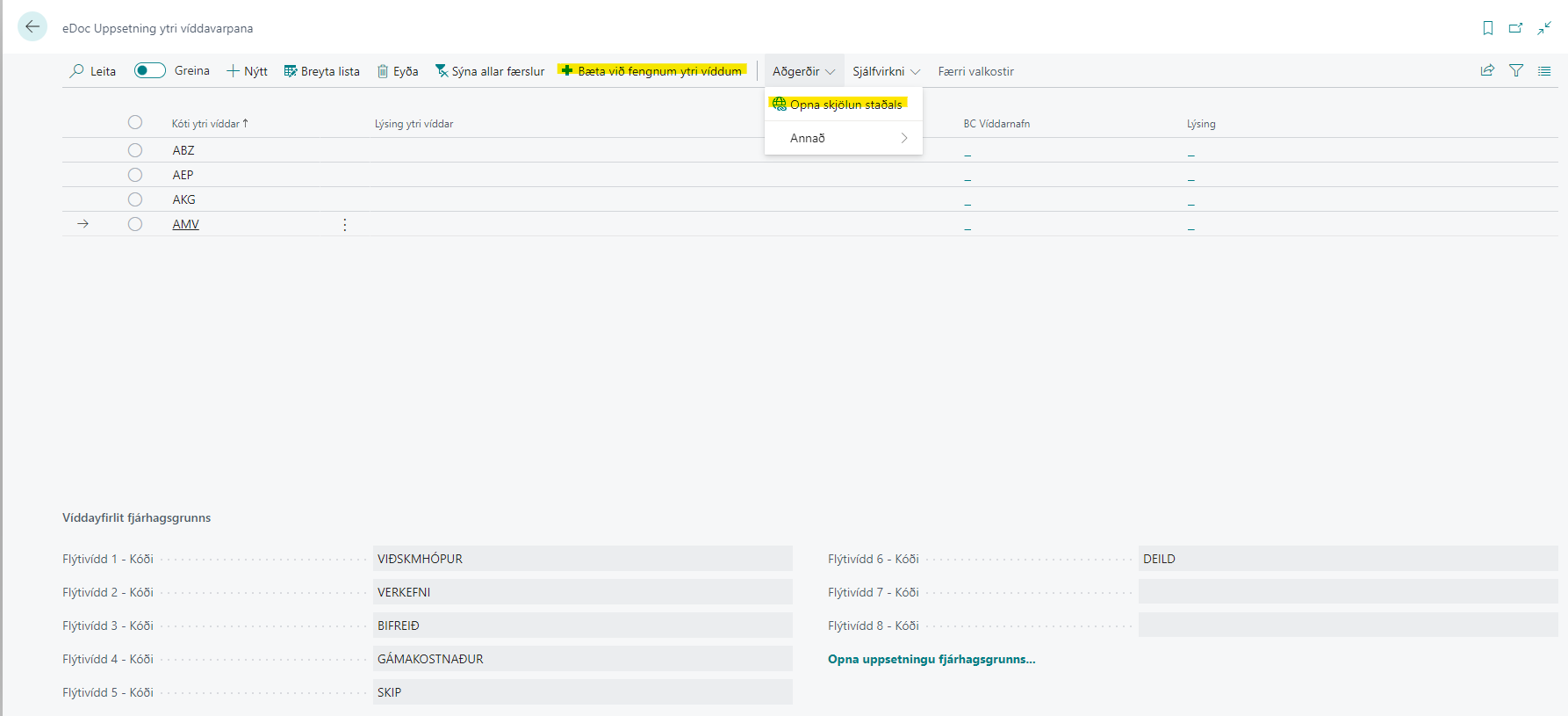
Task: Select all rows with header radio button
Action: coord(135,123)
